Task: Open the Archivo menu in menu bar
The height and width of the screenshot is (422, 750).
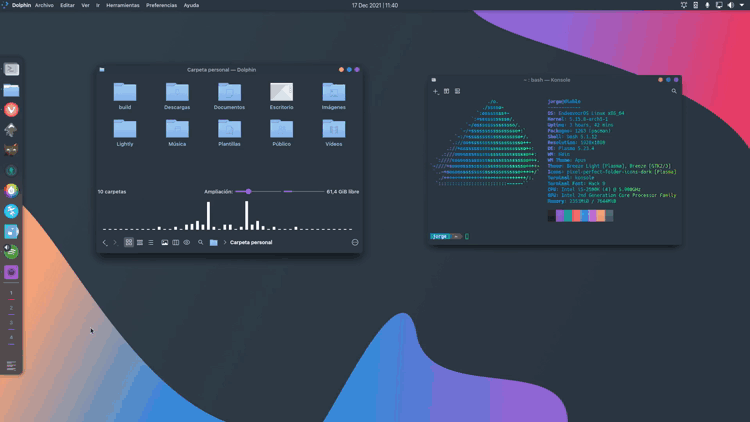Action: point(44,5)
